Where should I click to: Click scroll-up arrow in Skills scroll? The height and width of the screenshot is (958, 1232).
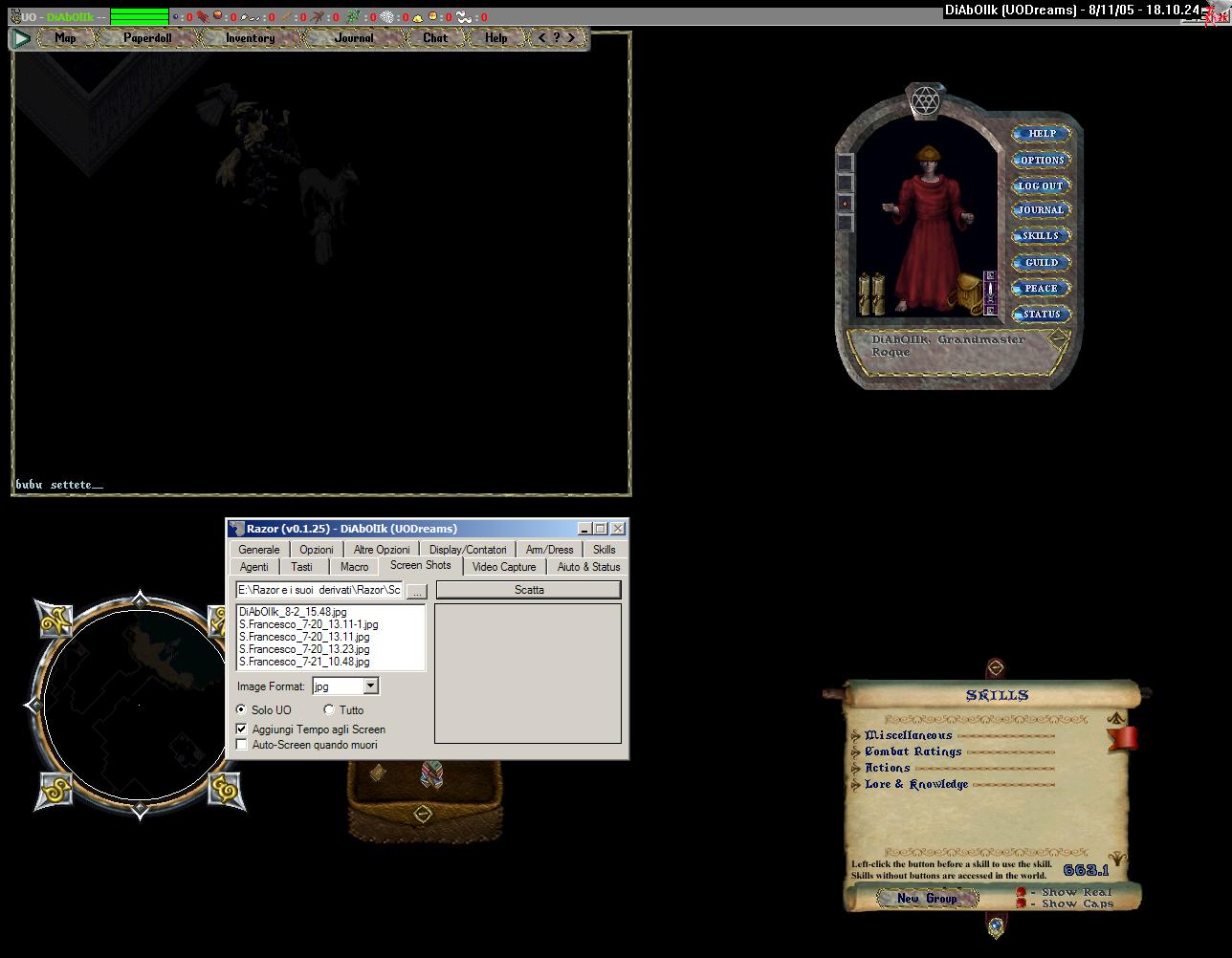click(x=1115, y=718)
